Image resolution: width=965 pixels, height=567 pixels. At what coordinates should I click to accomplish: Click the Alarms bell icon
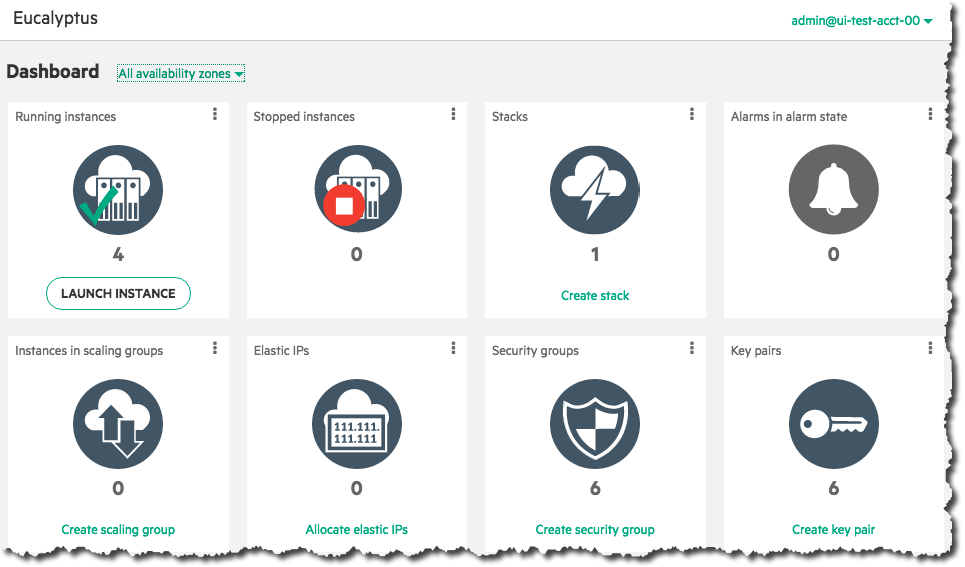point(833,190)
